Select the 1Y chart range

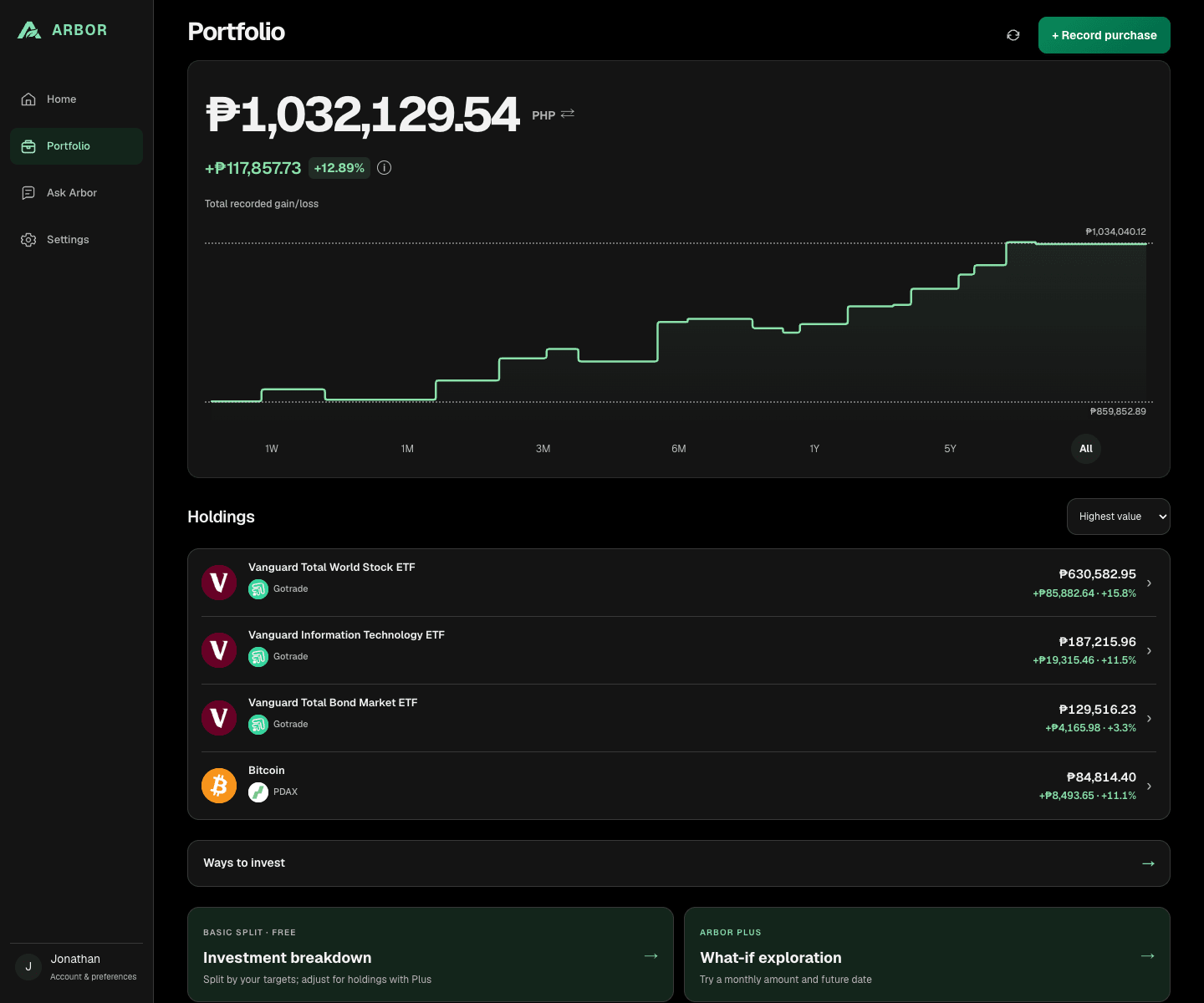(814, 449)
